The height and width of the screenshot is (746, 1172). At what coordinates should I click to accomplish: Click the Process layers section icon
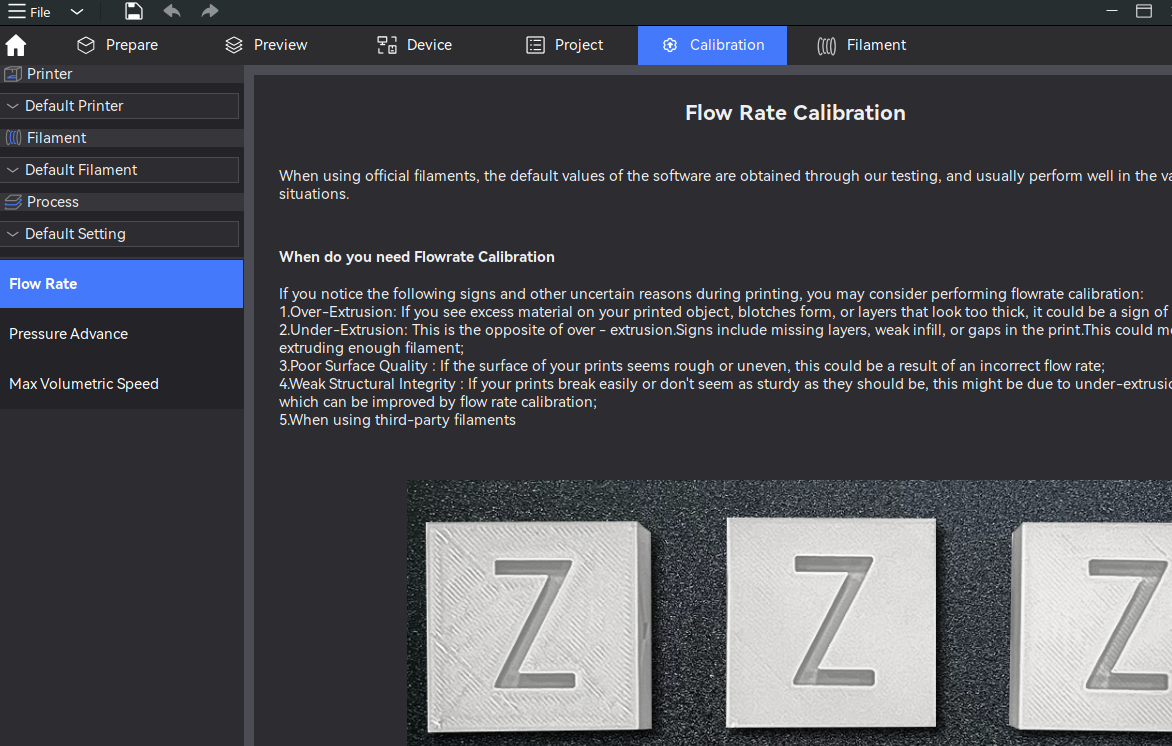(x=13, y=202)
